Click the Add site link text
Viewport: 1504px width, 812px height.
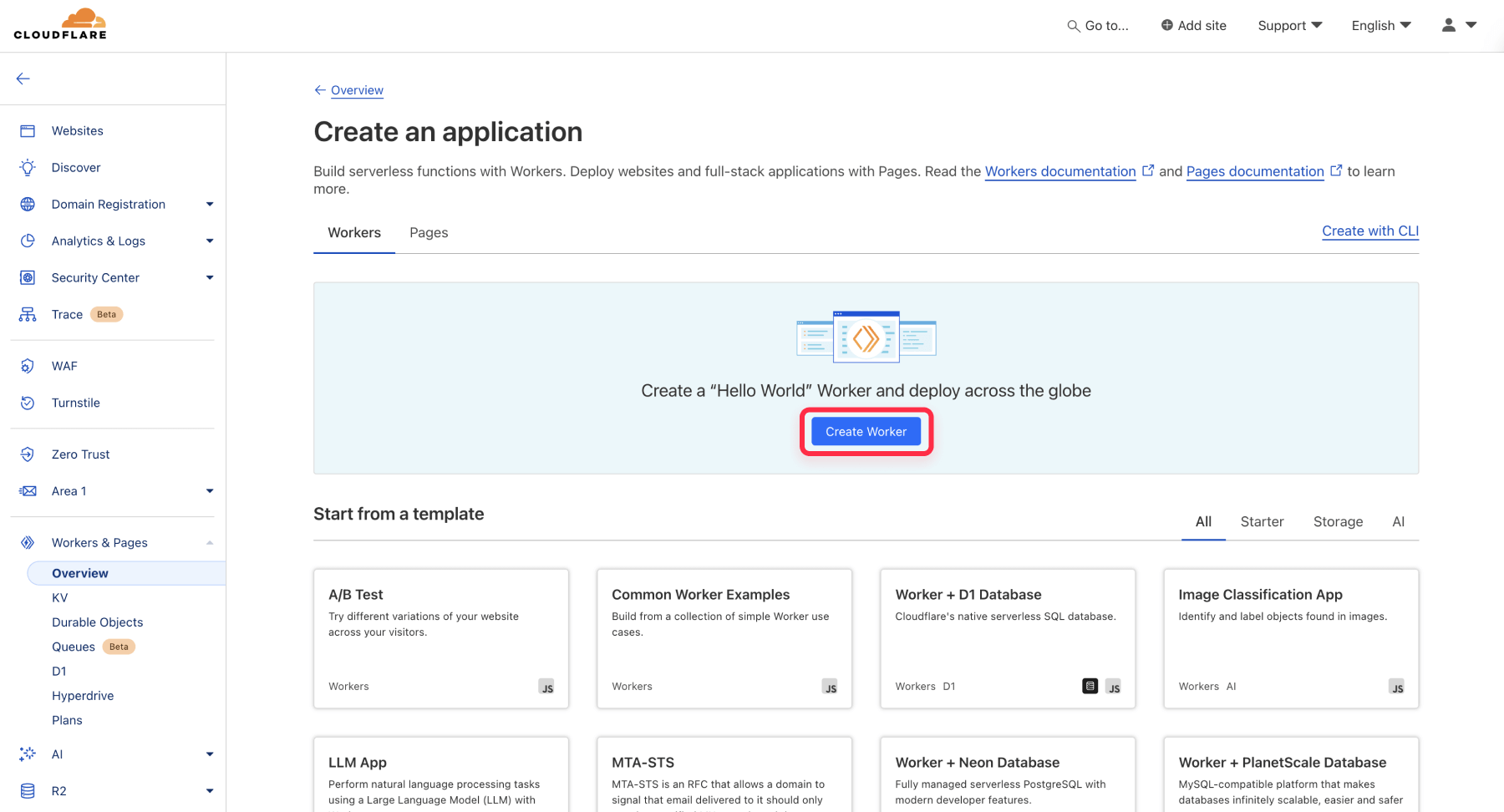1202,25
